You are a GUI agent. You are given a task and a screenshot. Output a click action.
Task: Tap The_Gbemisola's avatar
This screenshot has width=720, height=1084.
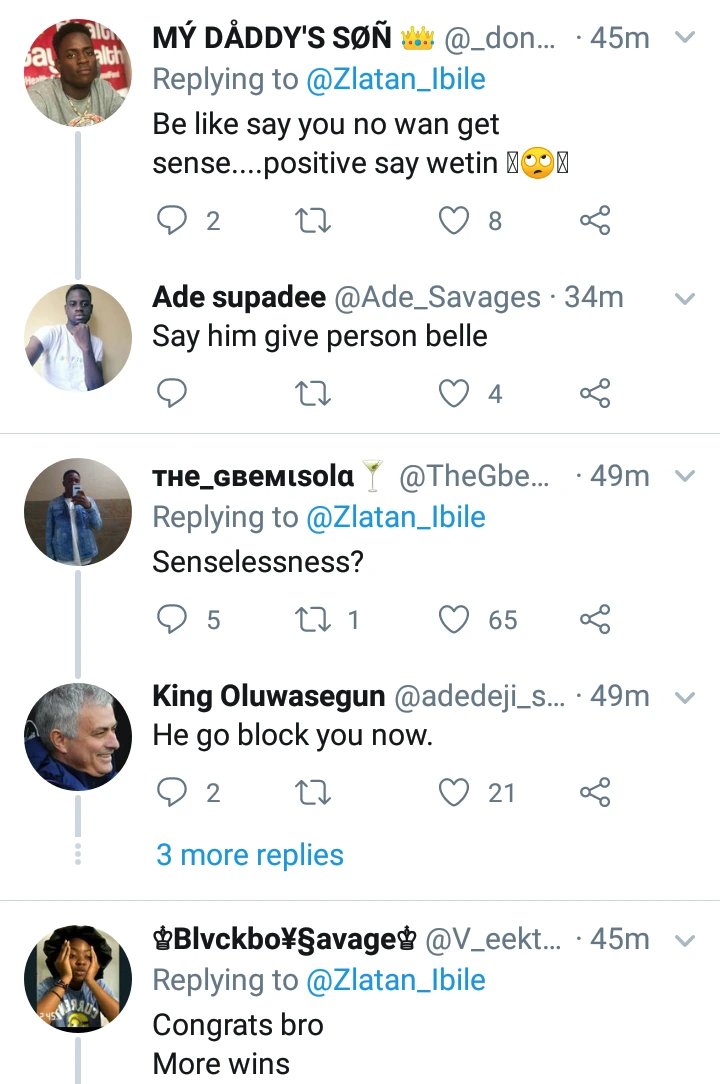pyautogui.click(x=78, y=512)
